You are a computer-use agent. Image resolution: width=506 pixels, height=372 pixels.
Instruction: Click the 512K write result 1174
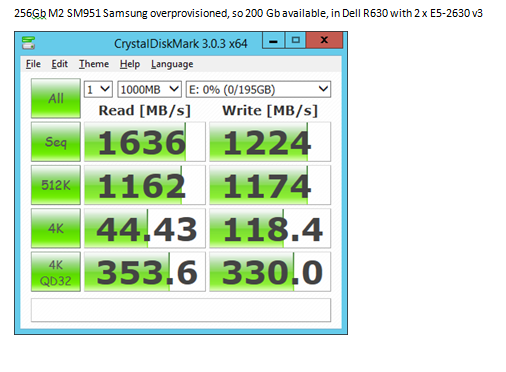tap(270, 185)
